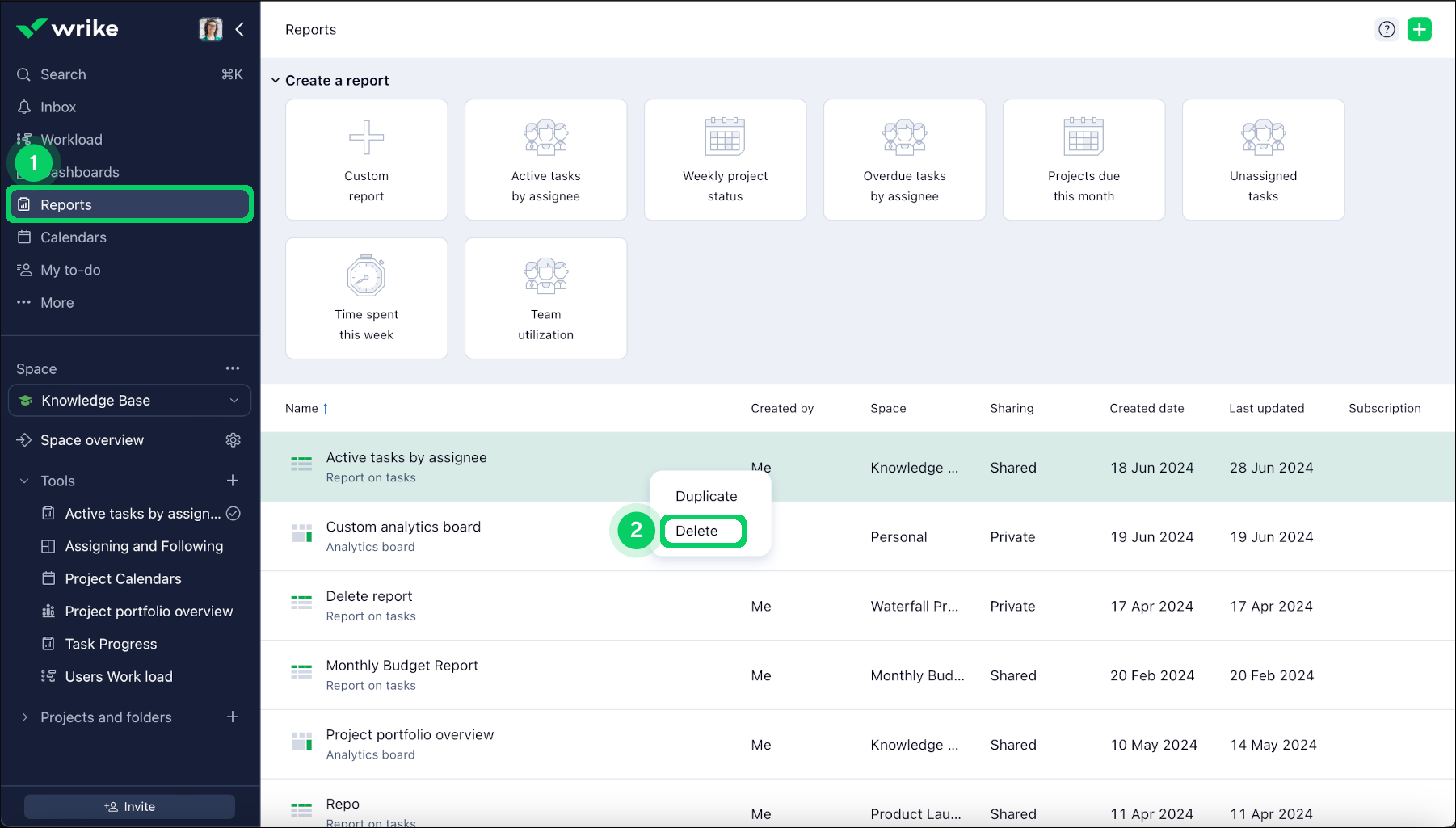Open the help question mark icon
Image resolution: width=1456 pixels, height=828 pixels.
(x=1387, y=30)
